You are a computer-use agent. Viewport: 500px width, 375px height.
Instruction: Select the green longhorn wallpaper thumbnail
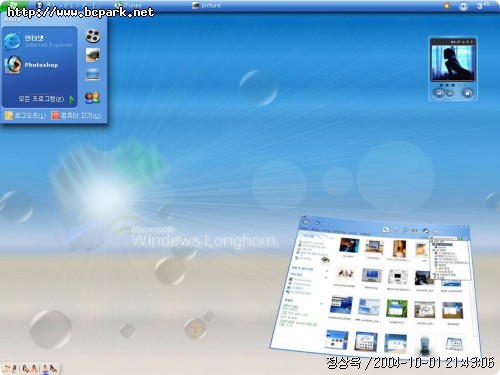(397, 309)
